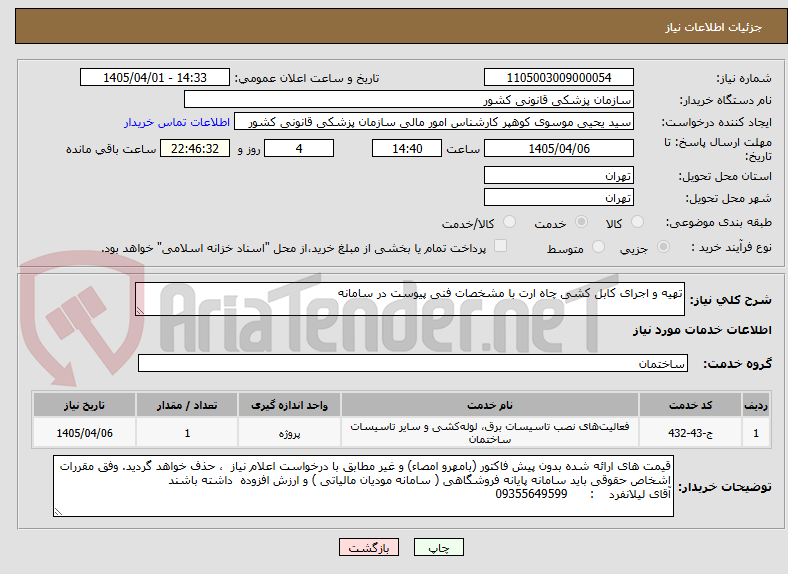Viewport: 788px width, 574px height.
Task: Click the delivery province field تهران
Action: pos(558,175)
